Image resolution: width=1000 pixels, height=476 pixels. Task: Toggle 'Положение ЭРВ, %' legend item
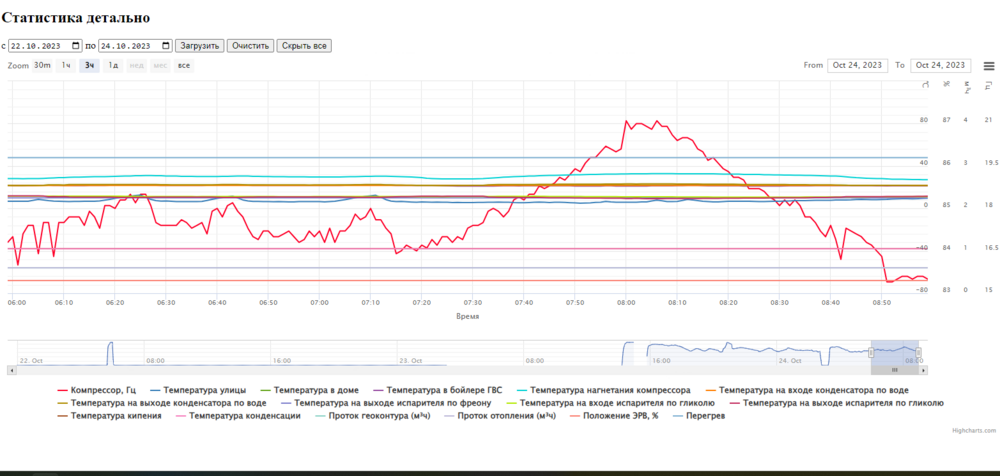(620, 415)
